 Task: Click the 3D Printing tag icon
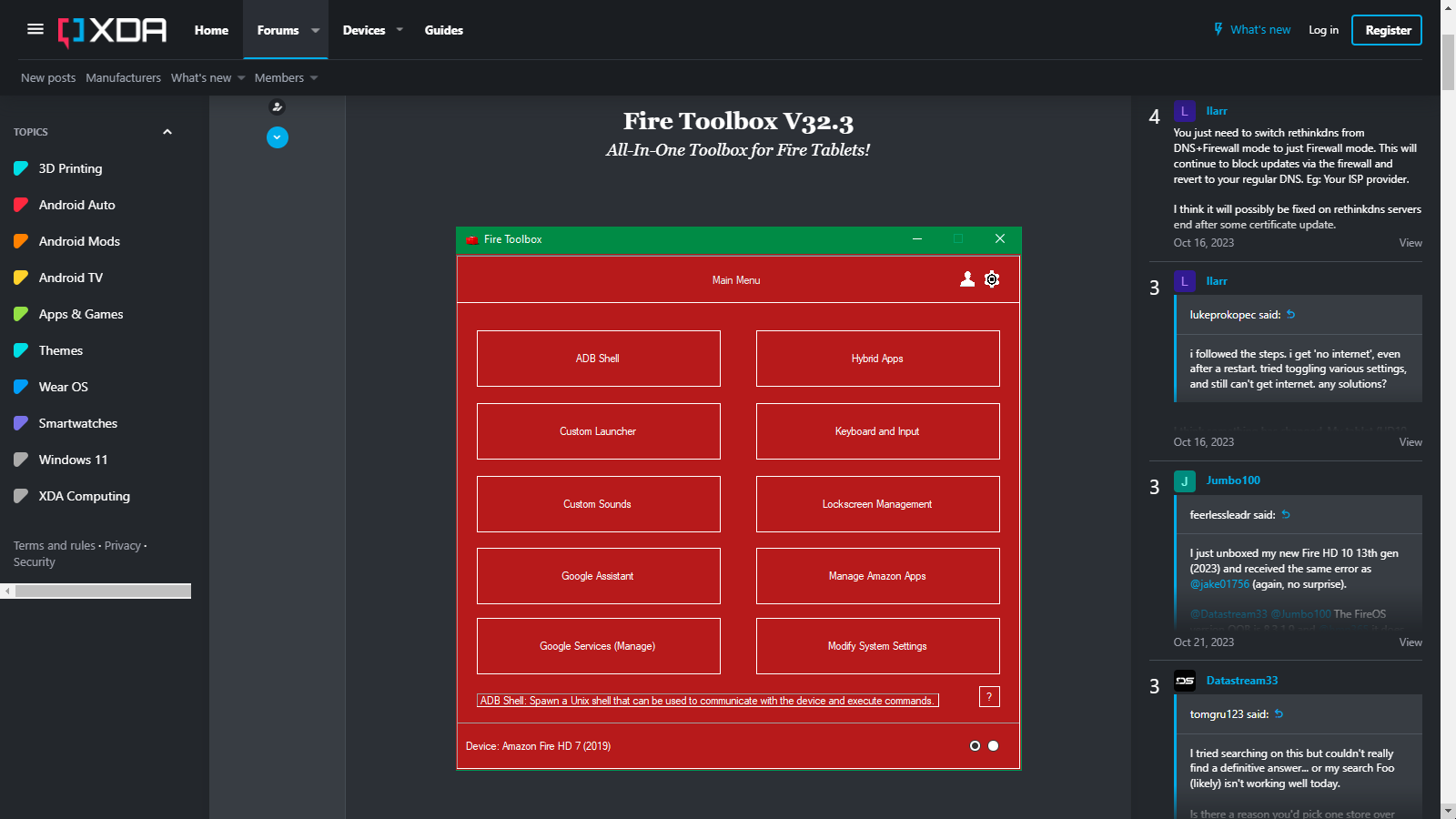(21, 168)
